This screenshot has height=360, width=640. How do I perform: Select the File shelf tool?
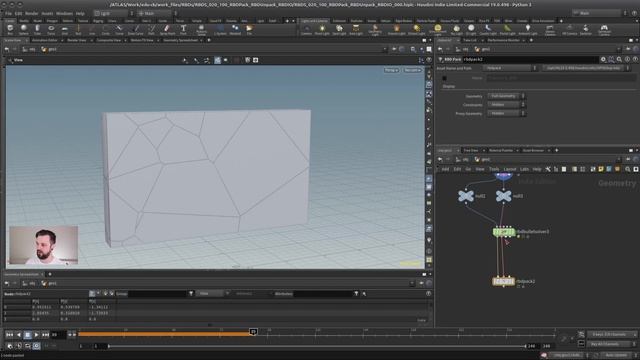(x=249, y=29)
